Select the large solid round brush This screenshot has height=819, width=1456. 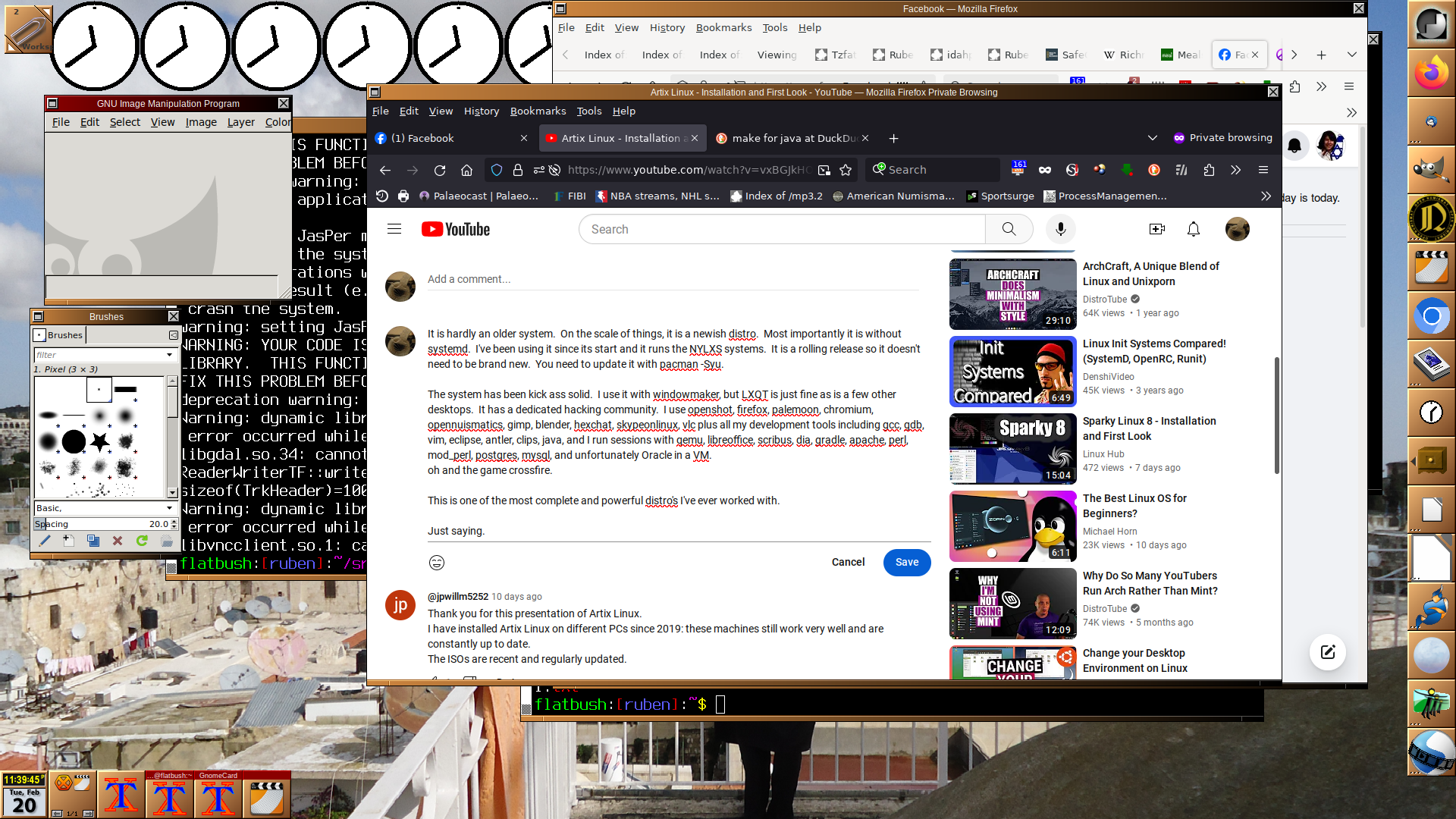pyautogui.click(x=74, y=441)
